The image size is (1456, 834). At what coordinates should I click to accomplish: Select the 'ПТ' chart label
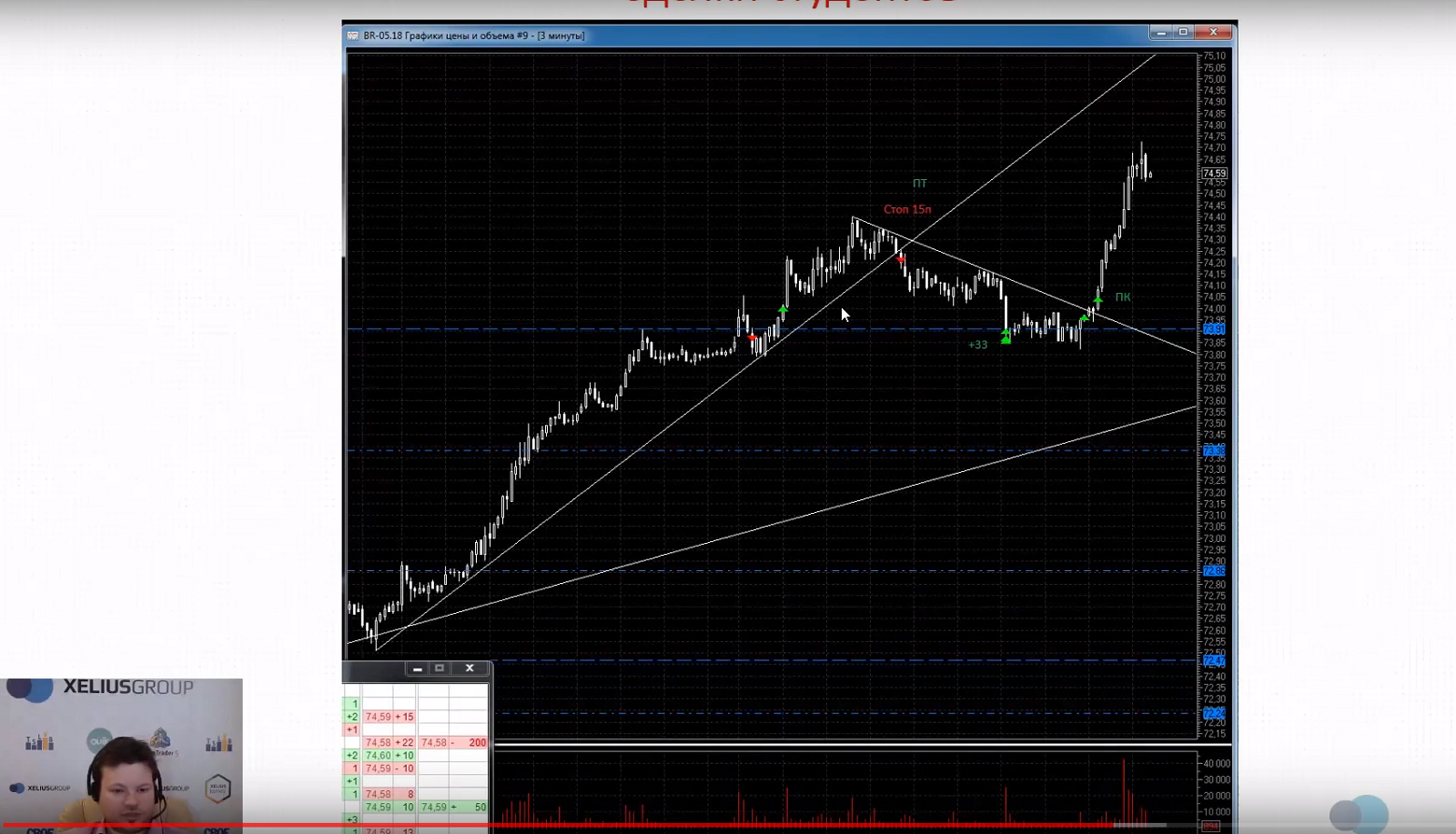(x=920, y=184)
